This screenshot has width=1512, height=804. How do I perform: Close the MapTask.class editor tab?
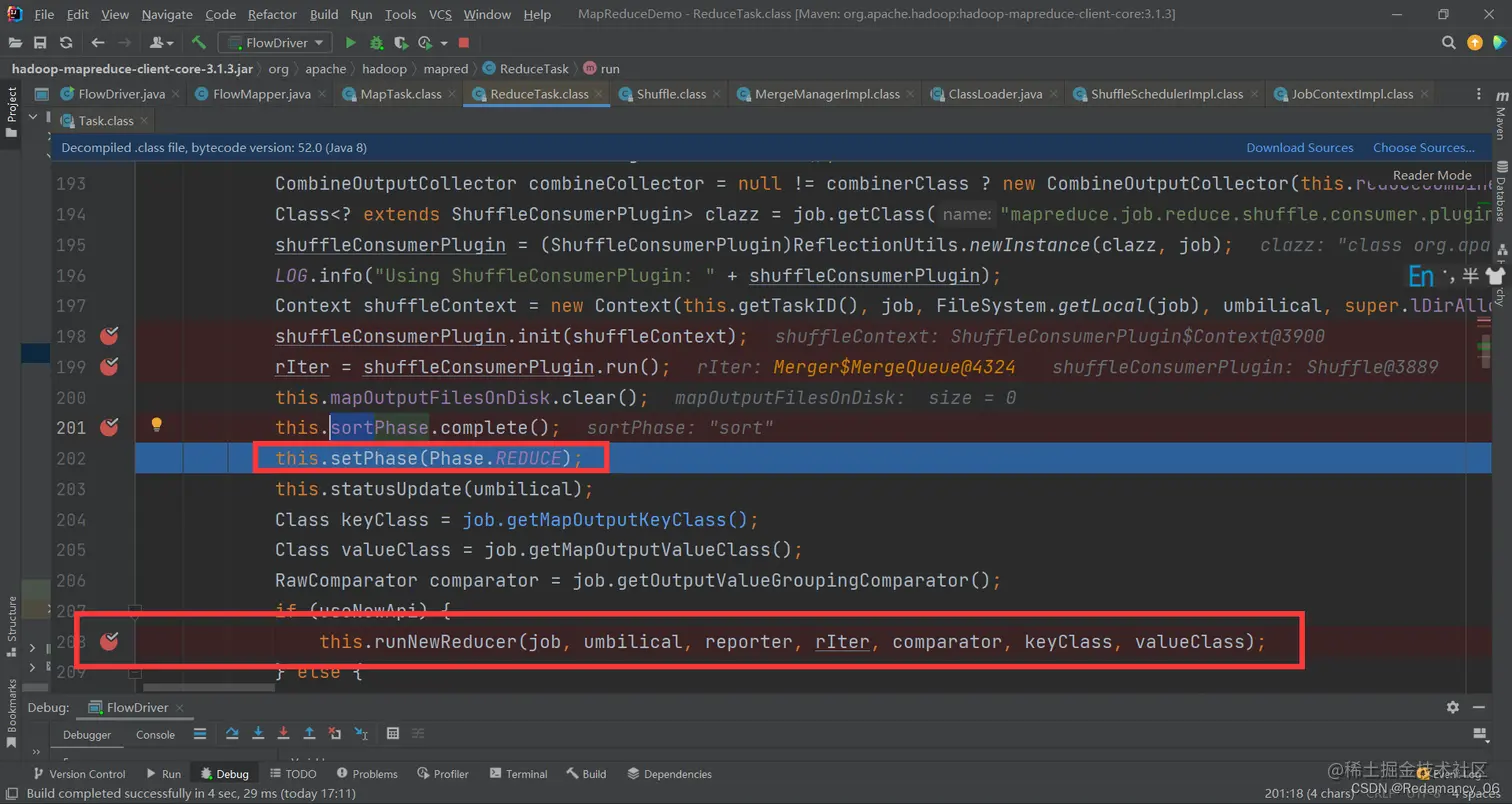(453, 94)
